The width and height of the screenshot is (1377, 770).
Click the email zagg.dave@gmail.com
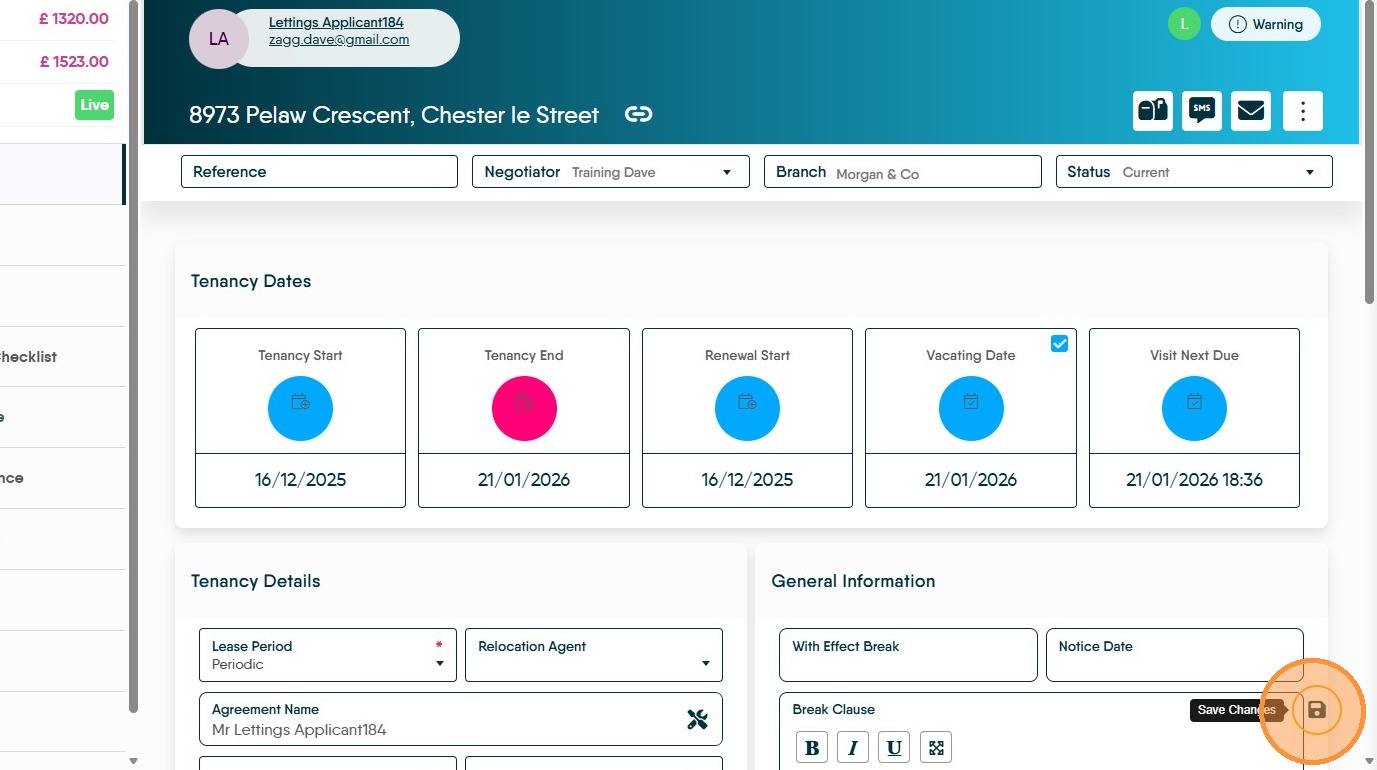click(339, 40)
